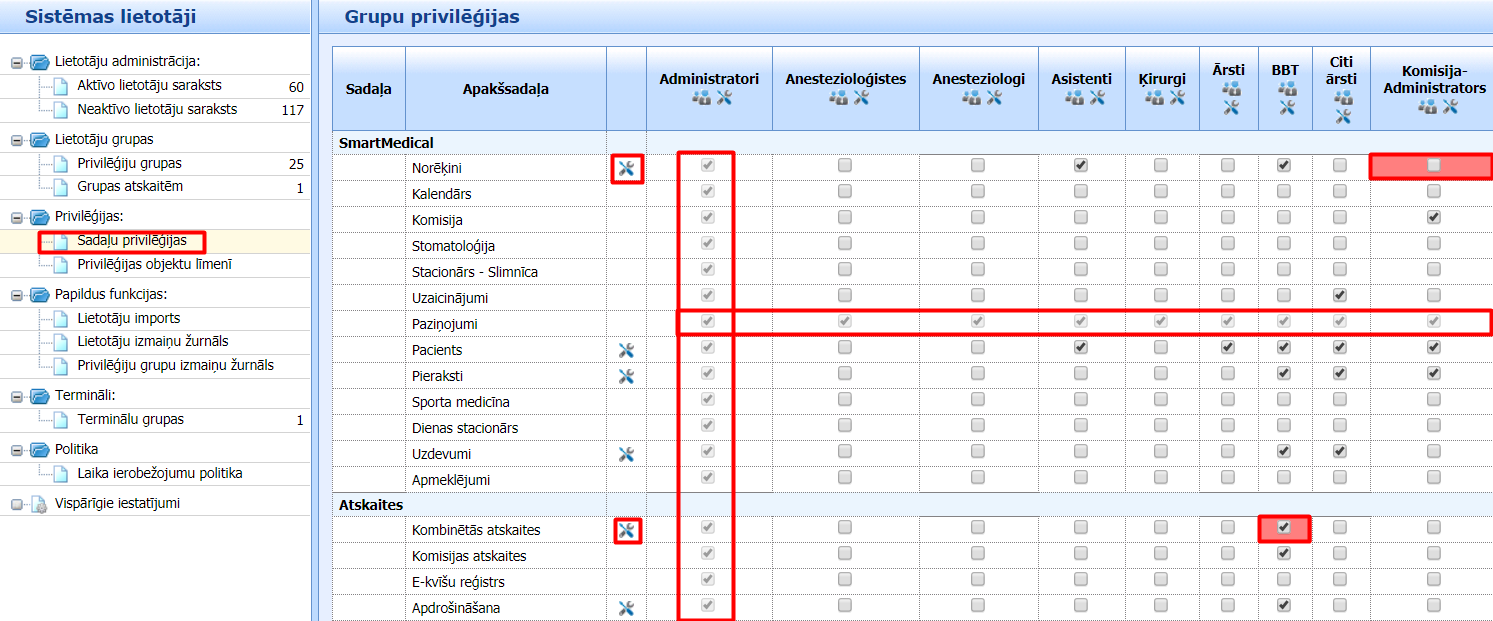Viewport: 1493px width, 621px height.
Task: Click the tools icon in the Norēķini row
Action: click(626, 169)
